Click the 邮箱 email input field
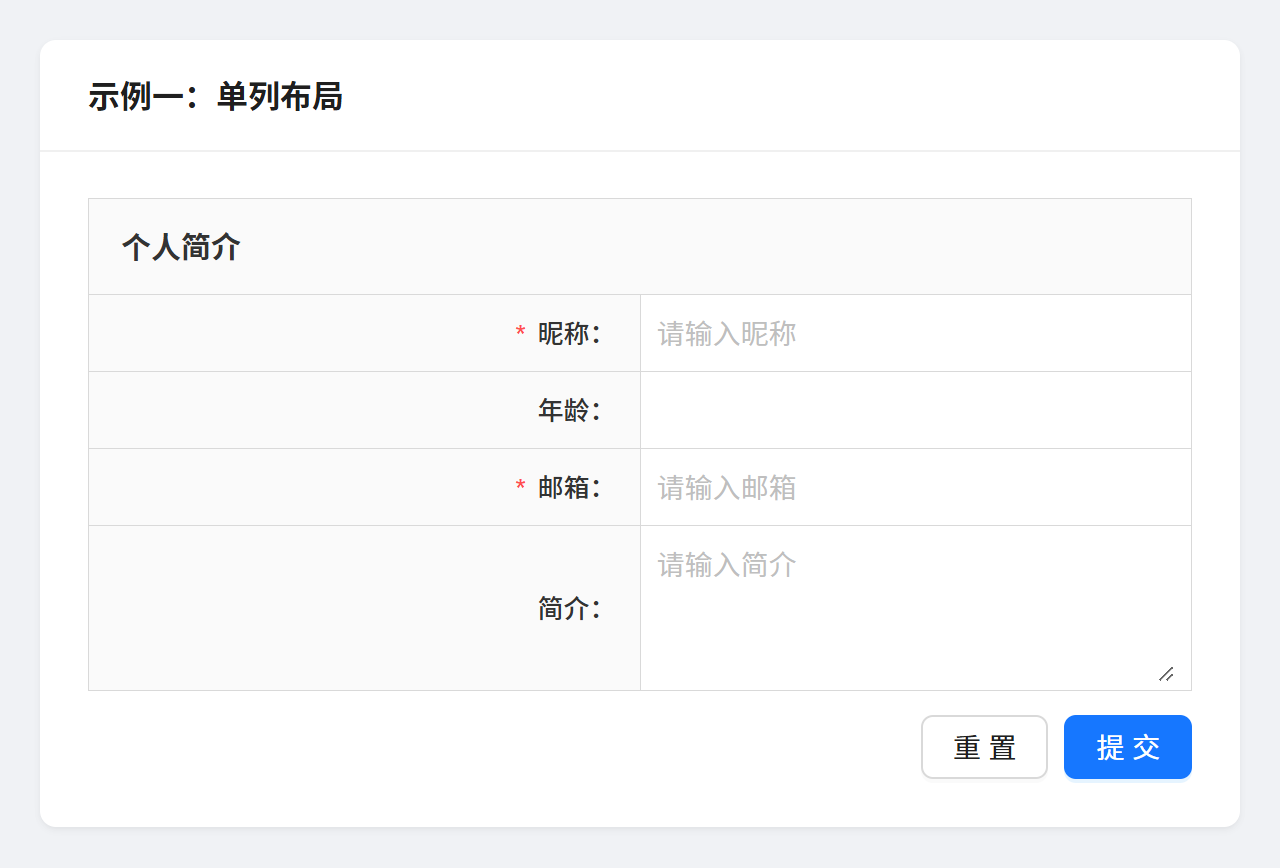 pos(915,487)
